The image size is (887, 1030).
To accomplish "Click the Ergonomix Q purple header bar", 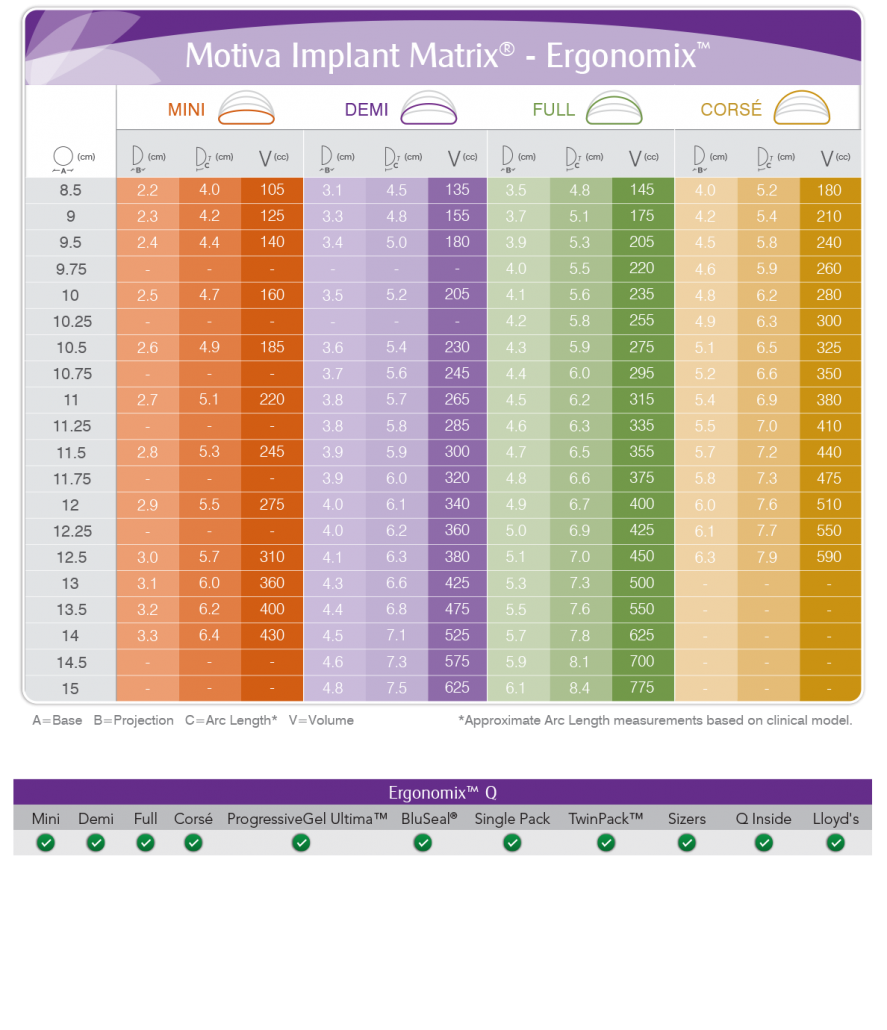I will click(x=442, y=792).
